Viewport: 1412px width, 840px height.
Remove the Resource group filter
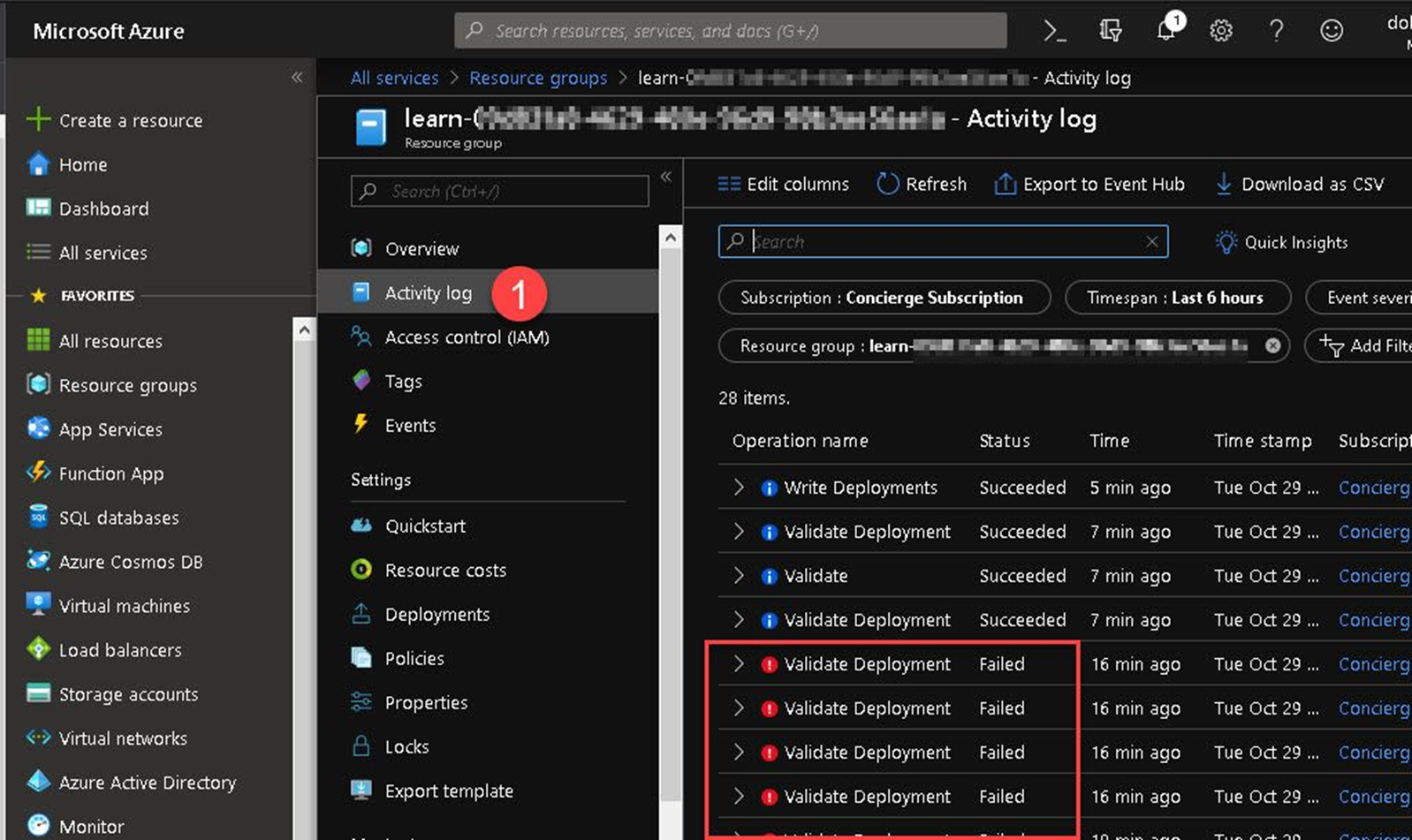1272,345
